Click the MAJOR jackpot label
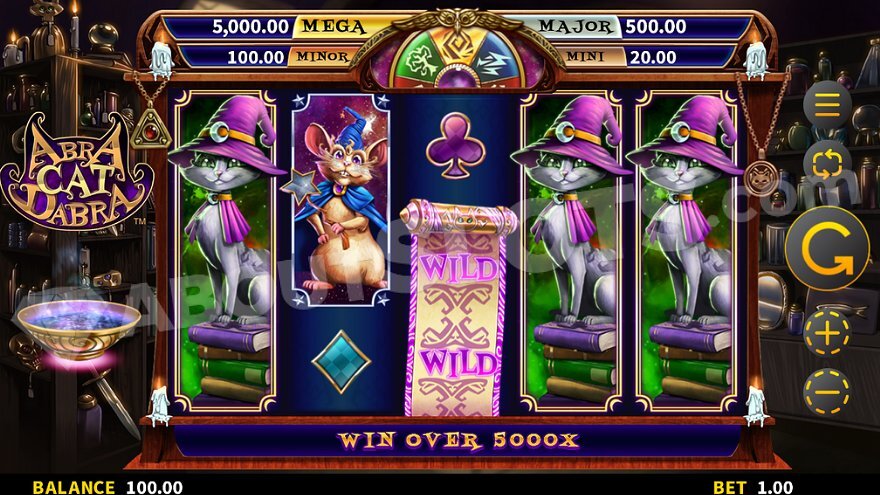 click(x=576, y=26)
